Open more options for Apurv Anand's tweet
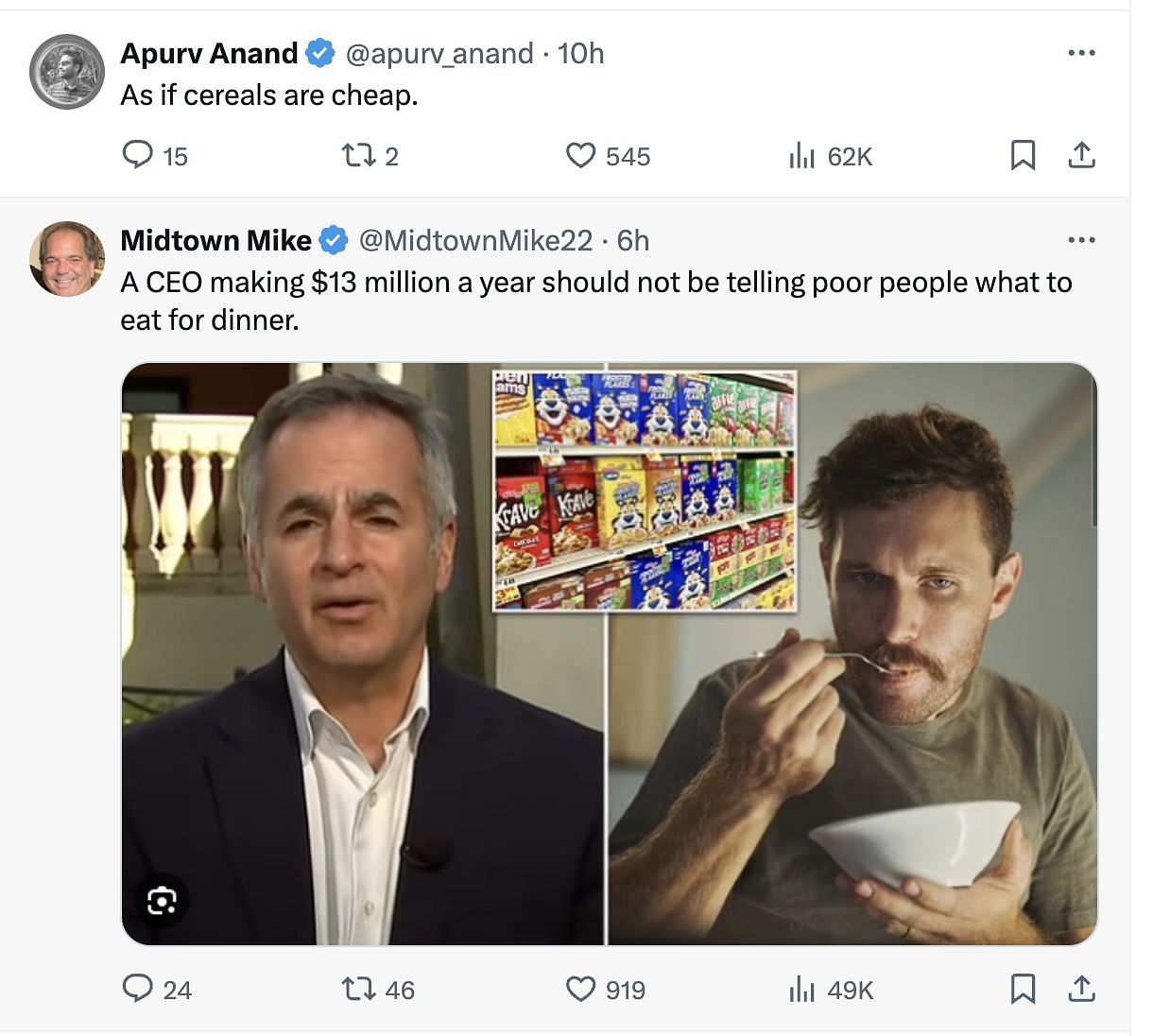 click(1081, 53)
